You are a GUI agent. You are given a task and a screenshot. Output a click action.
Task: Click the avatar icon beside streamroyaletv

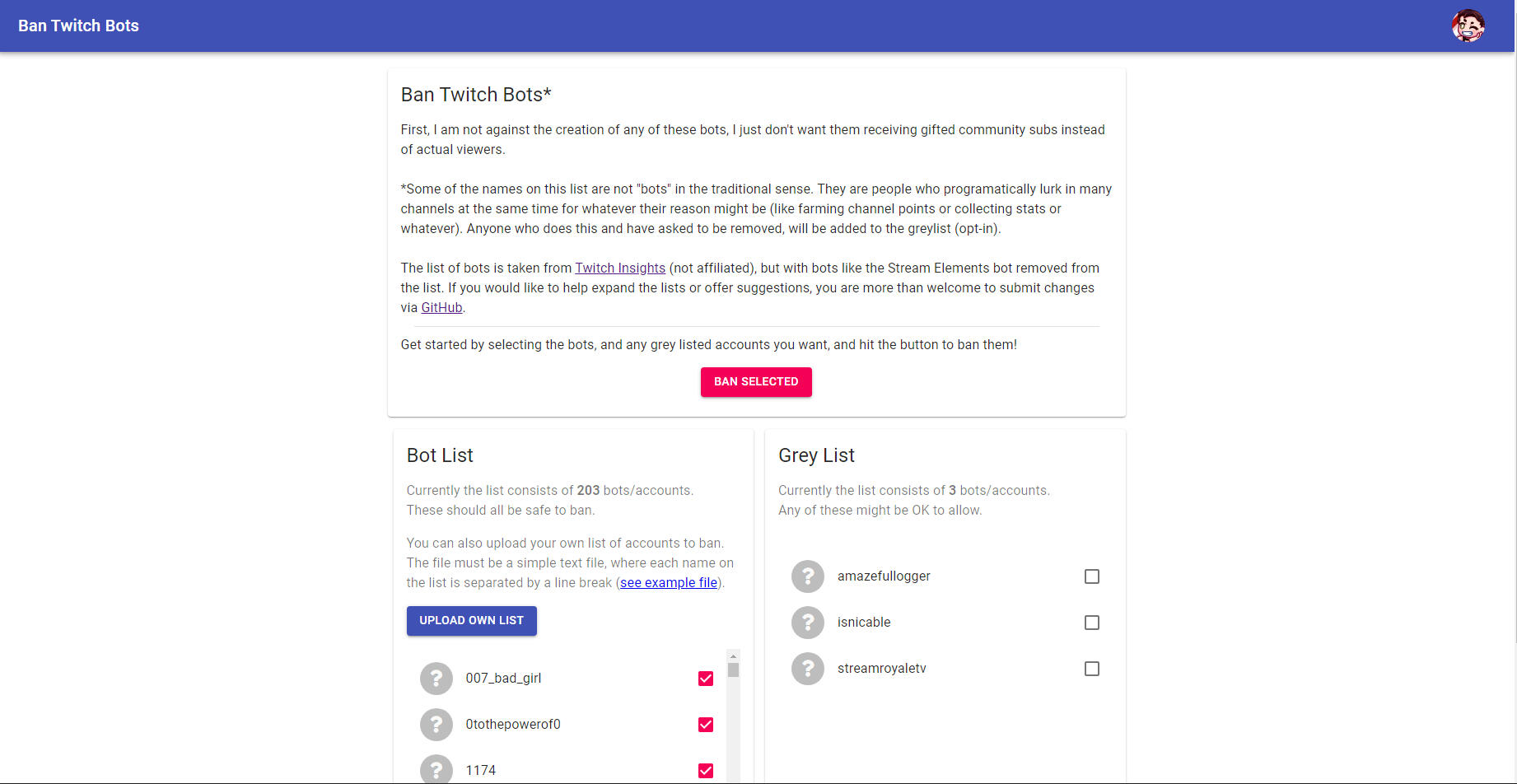coord(808,669)
